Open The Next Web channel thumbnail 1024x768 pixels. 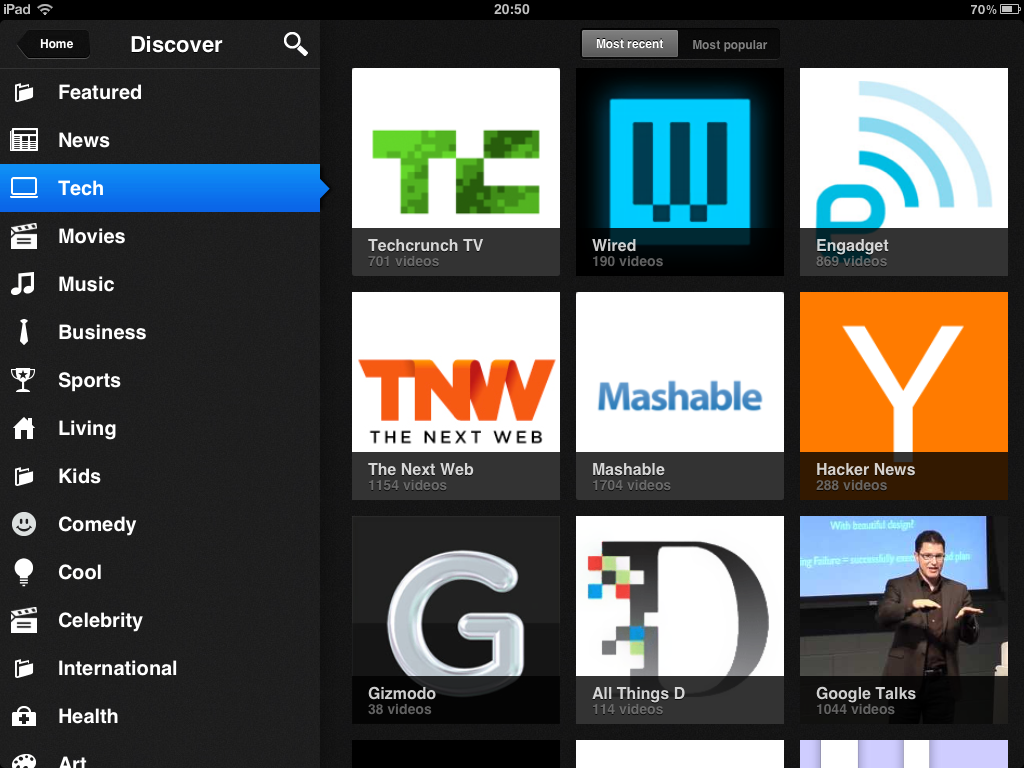coord(456,396)
